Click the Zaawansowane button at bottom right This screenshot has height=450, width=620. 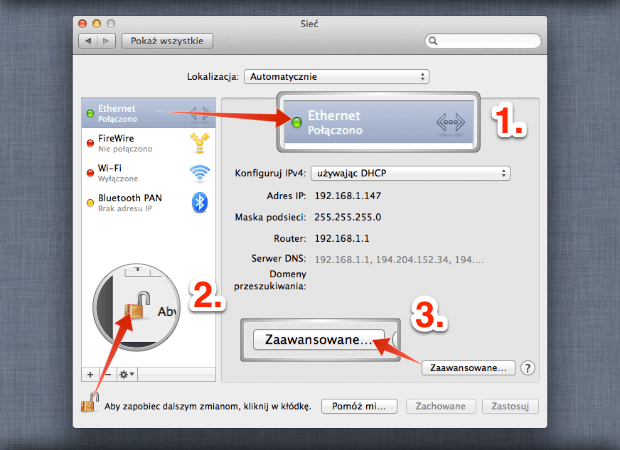[469, 368]
